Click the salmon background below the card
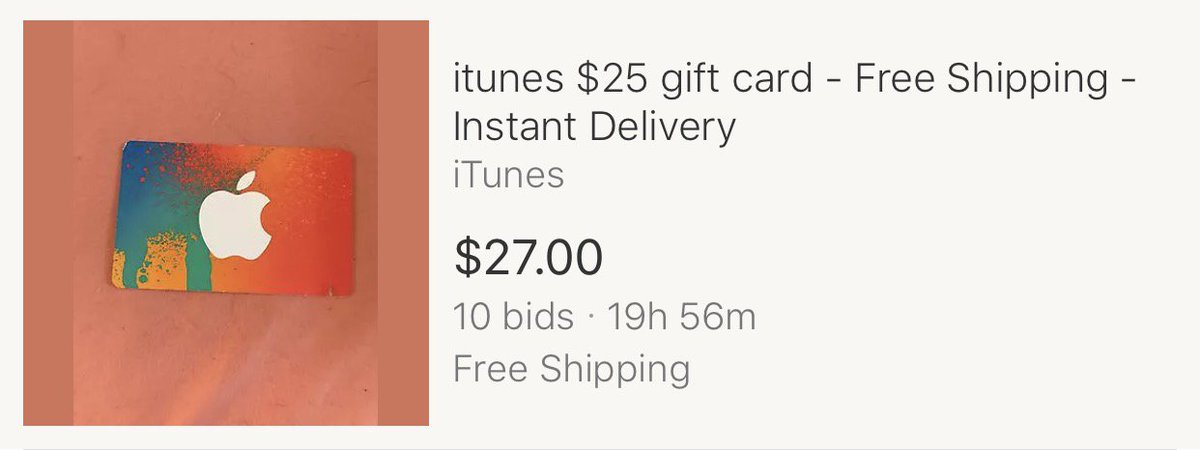Screen dimensions: 1200x450 [x=225, y=360]
